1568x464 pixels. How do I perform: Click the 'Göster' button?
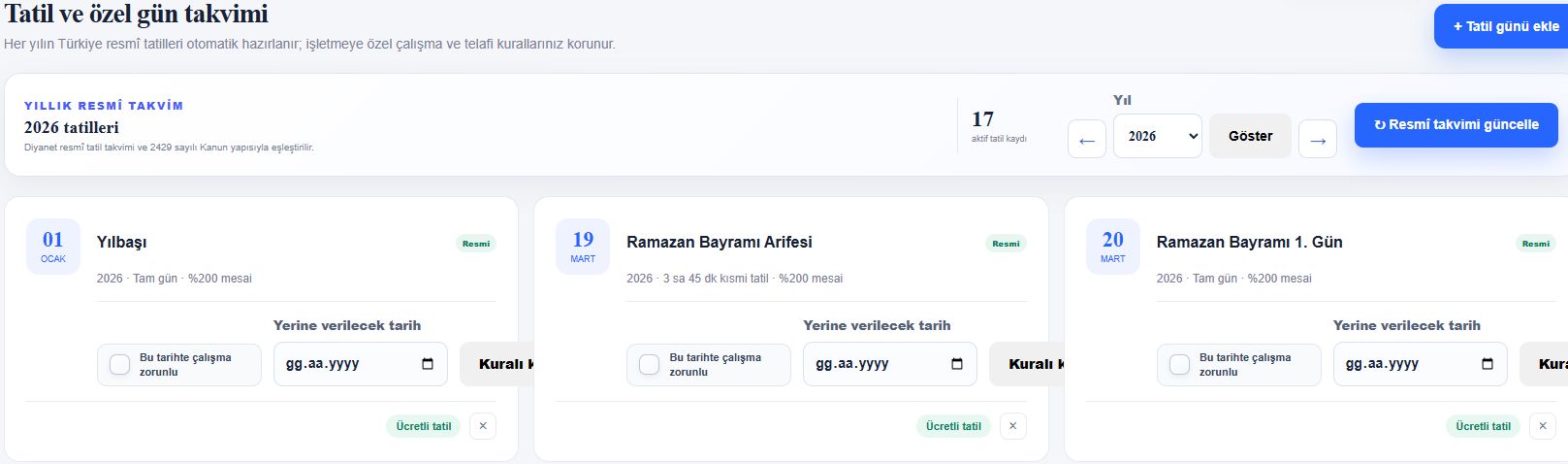pyautogui.click(x=1250, y=136)
